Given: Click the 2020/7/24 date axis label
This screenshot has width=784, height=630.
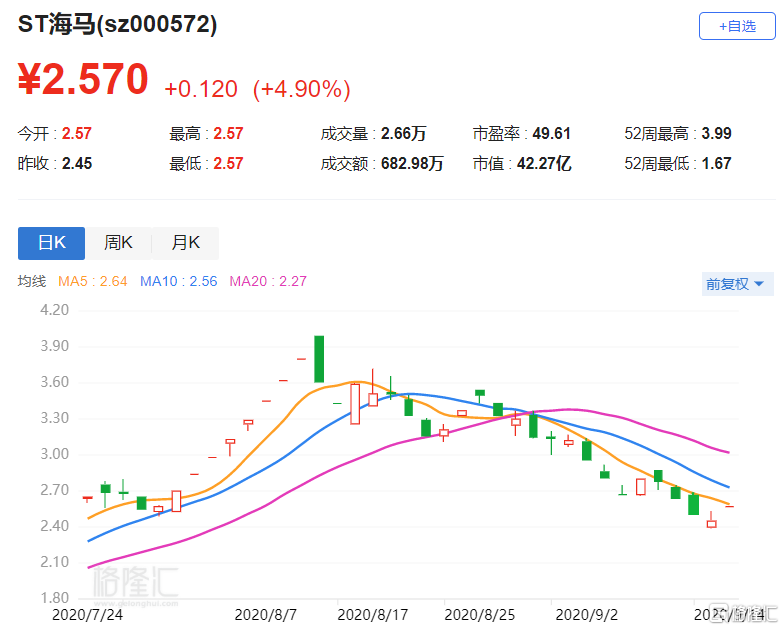Looking at the screenshot, I should [88, 614].
